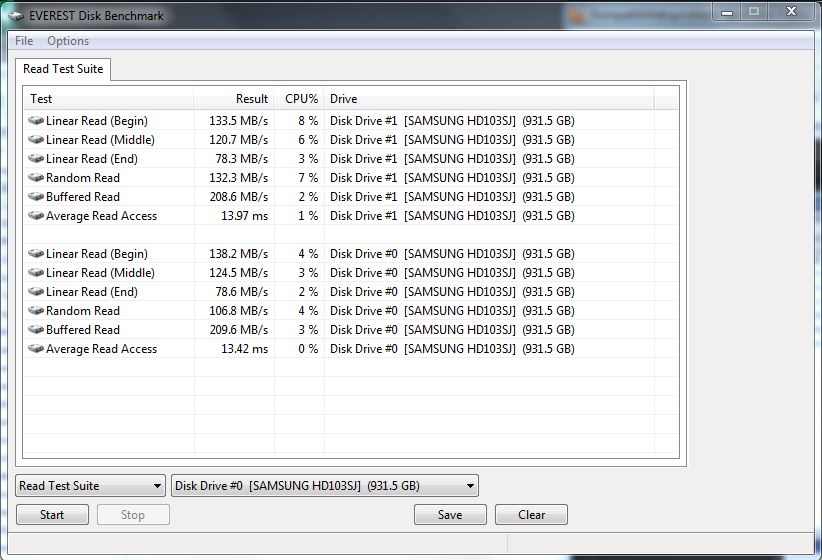Sort by the Test column header
Image resolution: width=822 pixels, height=560 pixels.
pos(109,99)
